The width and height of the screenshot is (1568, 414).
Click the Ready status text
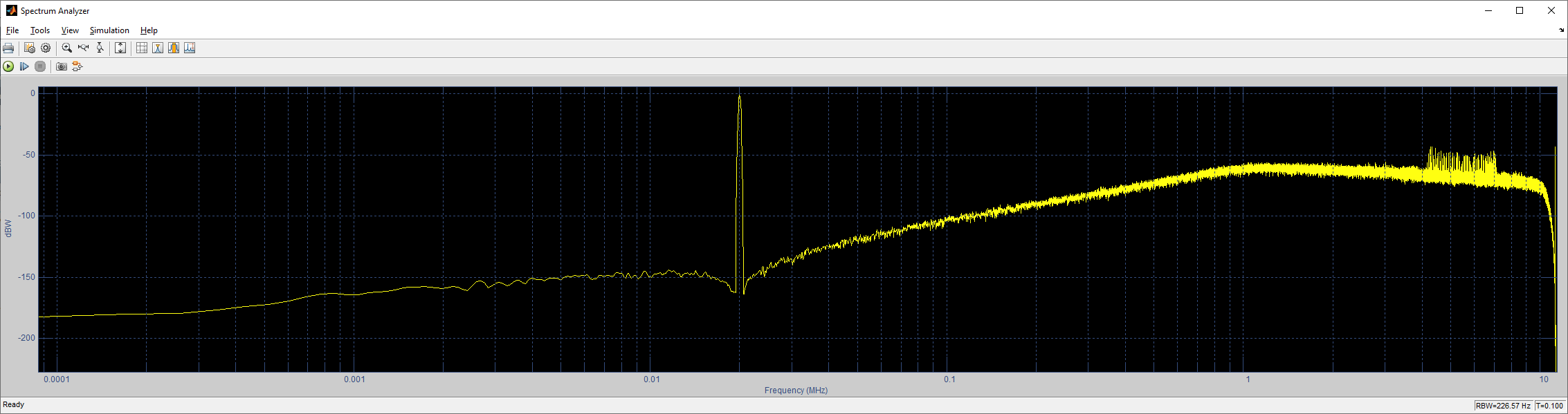click(x=14, y=405)
